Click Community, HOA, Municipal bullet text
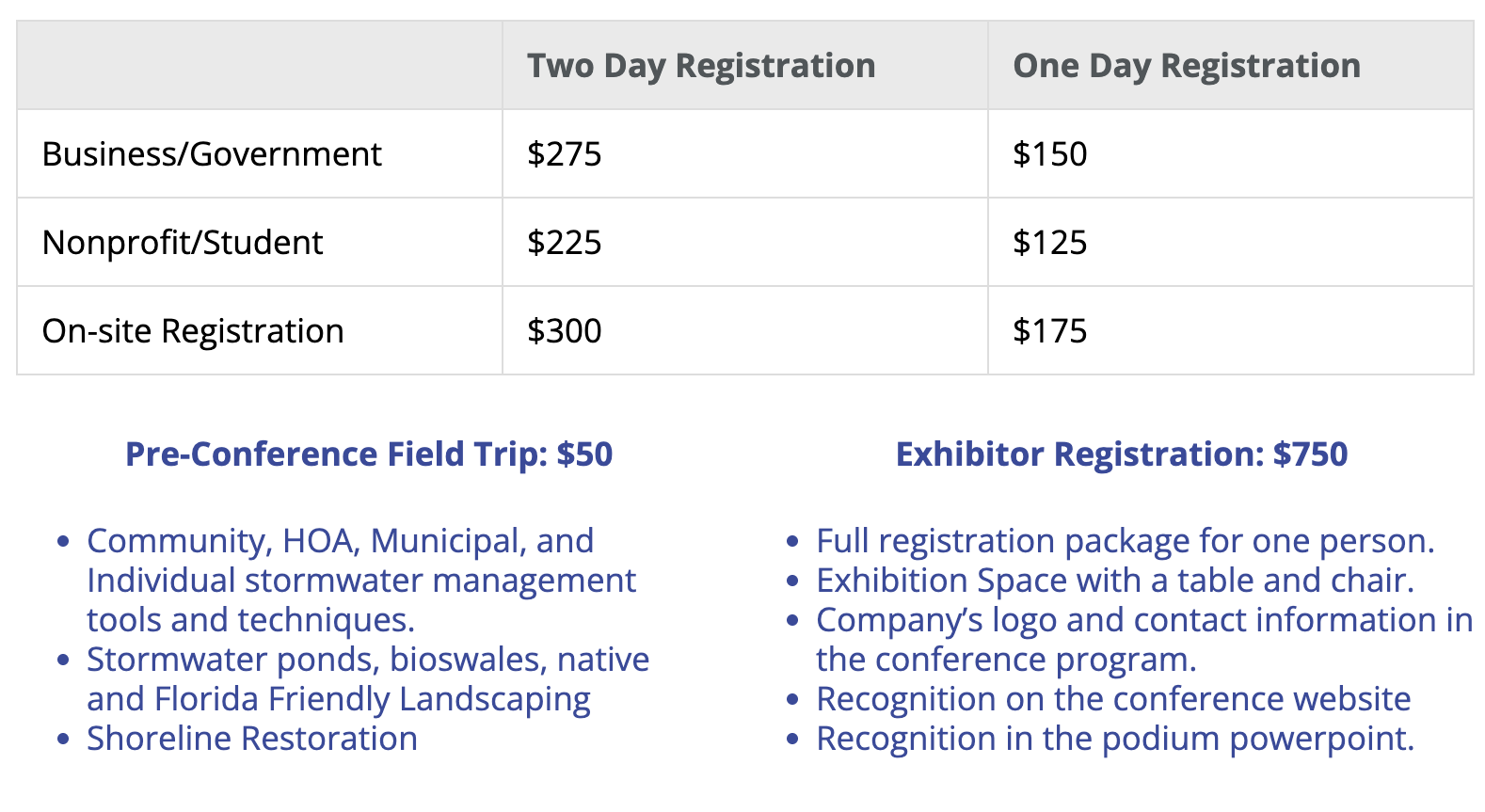The height and width of the screenshot is (812, 1485). pos(361,581)
